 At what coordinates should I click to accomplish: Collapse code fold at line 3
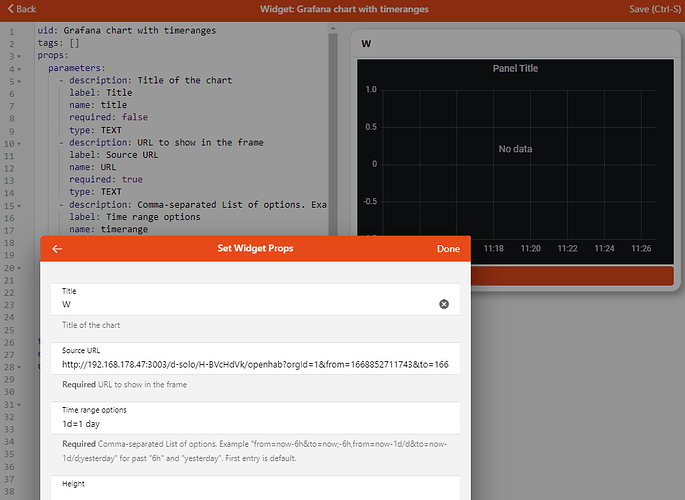tap(19, 56)
